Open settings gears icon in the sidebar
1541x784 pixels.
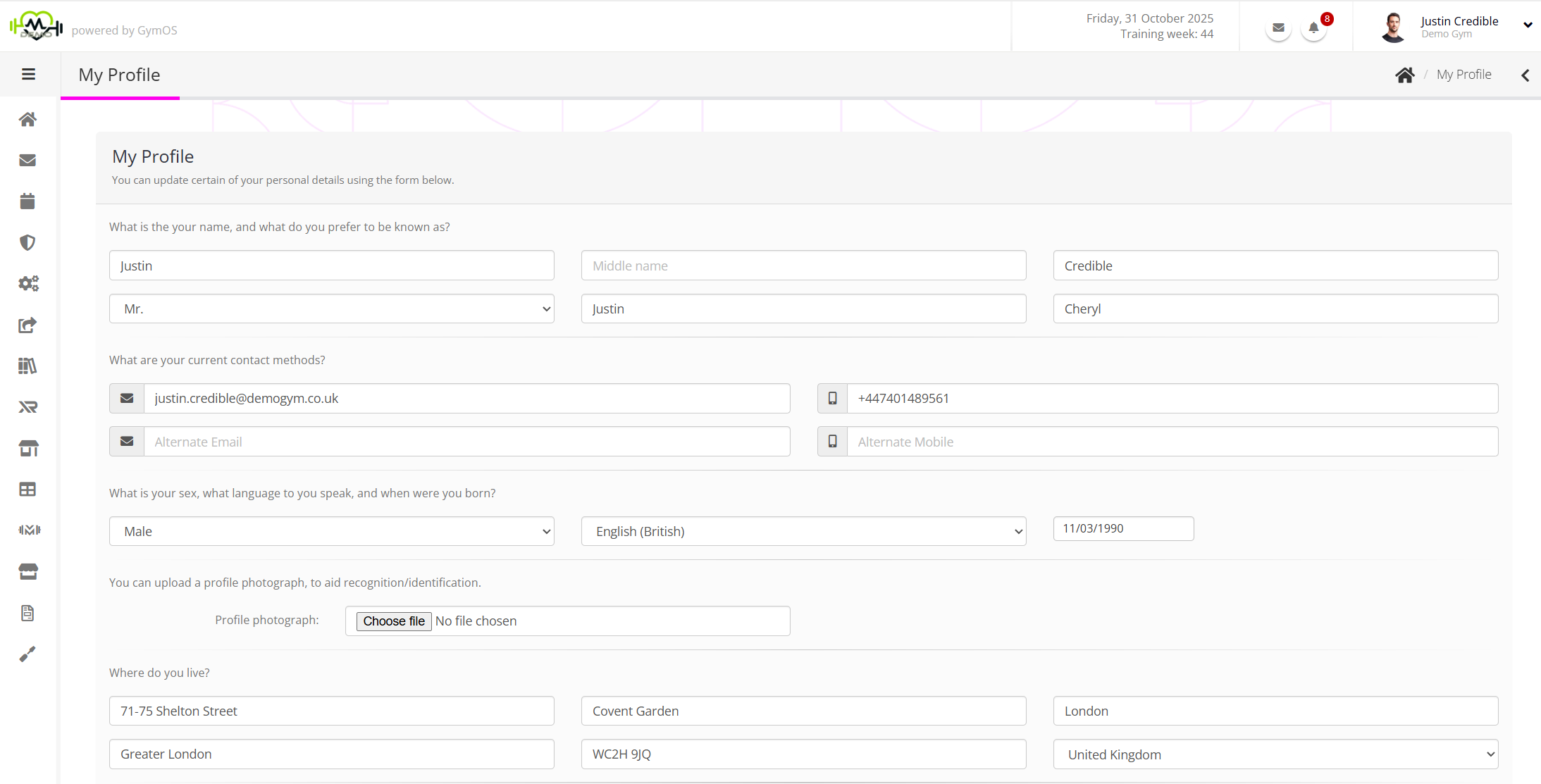point(28,283)
